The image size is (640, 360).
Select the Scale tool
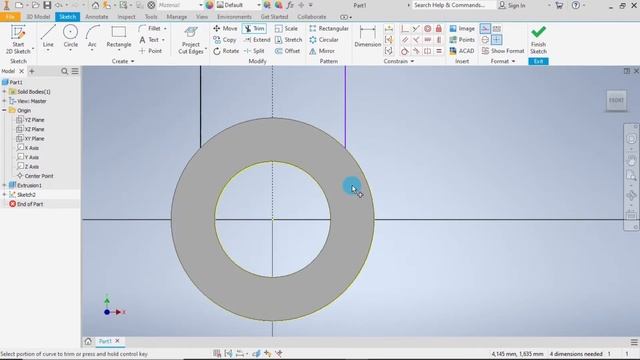coord(286,29)
